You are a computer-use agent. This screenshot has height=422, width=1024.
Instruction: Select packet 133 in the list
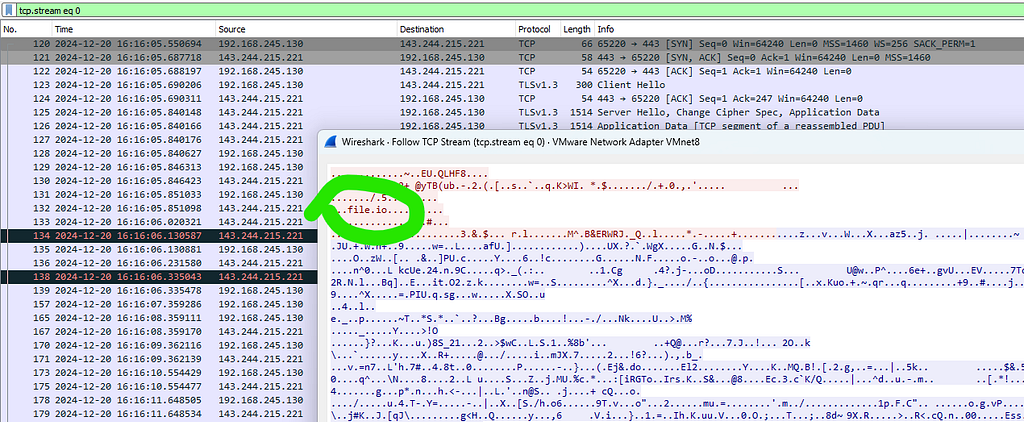pyautogui.click(x=157, y=222)
